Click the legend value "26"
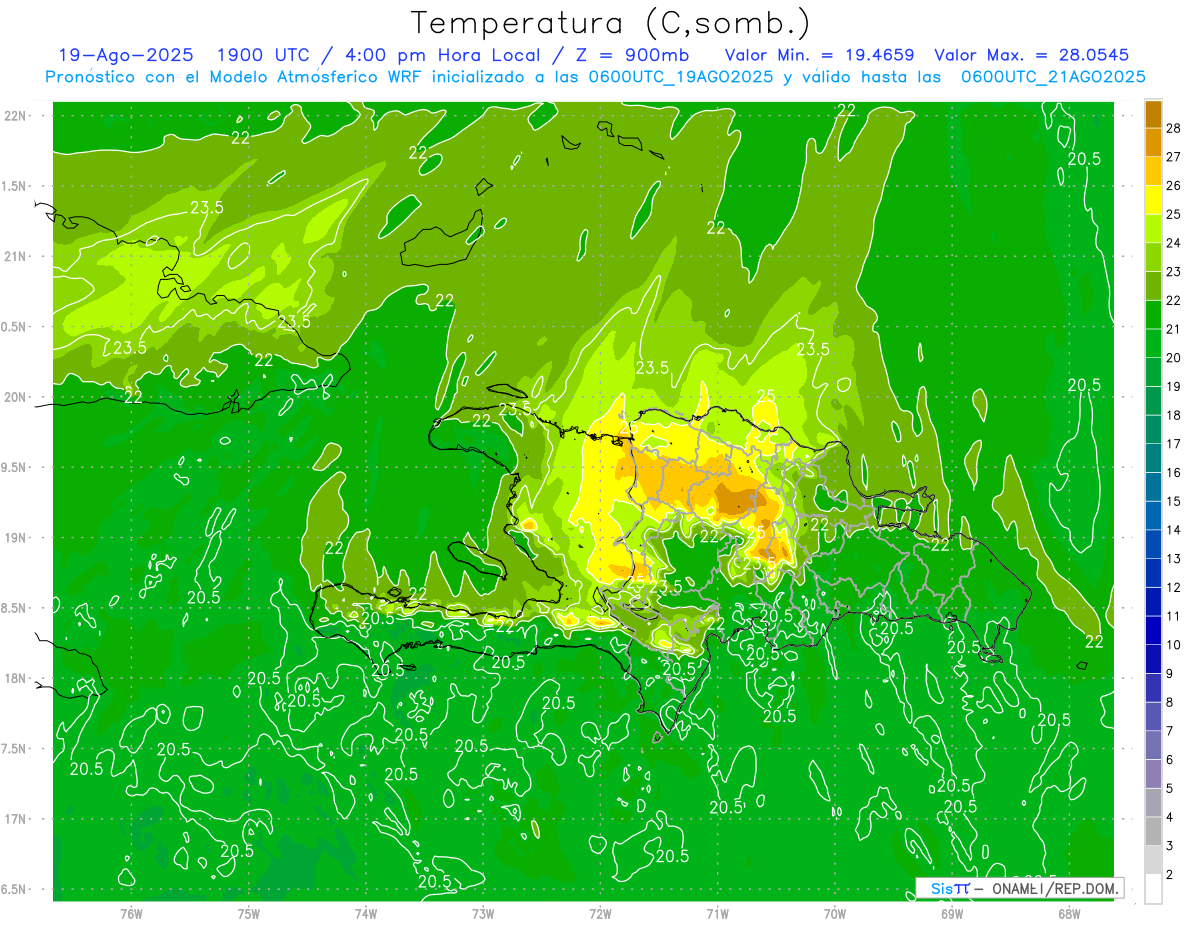The height and width of the screenshot is (927, 1200). (1174, 186)
